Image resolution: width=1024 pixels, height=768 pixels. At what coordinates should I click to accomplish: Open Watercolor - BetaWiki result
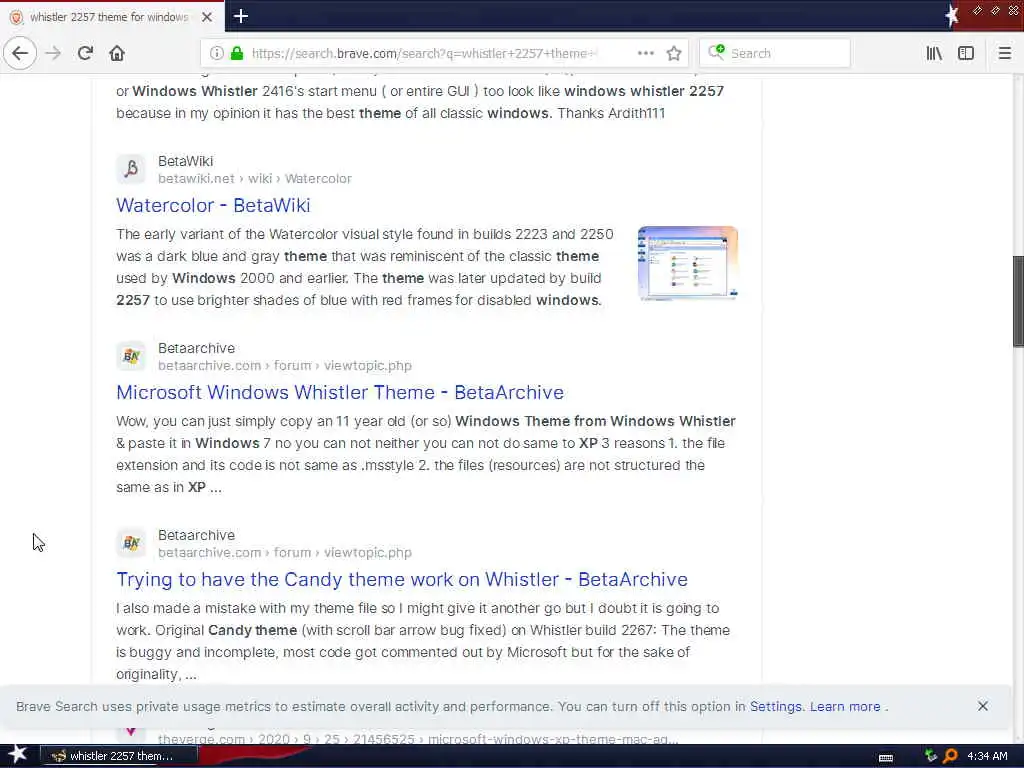(213, 205)
